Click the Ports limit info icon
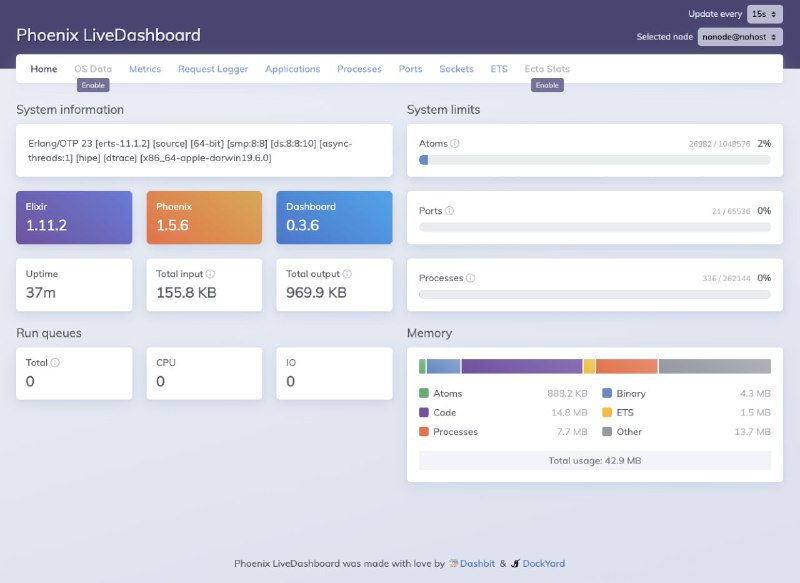Screen dimensions: 800x583 click(449, 211)
